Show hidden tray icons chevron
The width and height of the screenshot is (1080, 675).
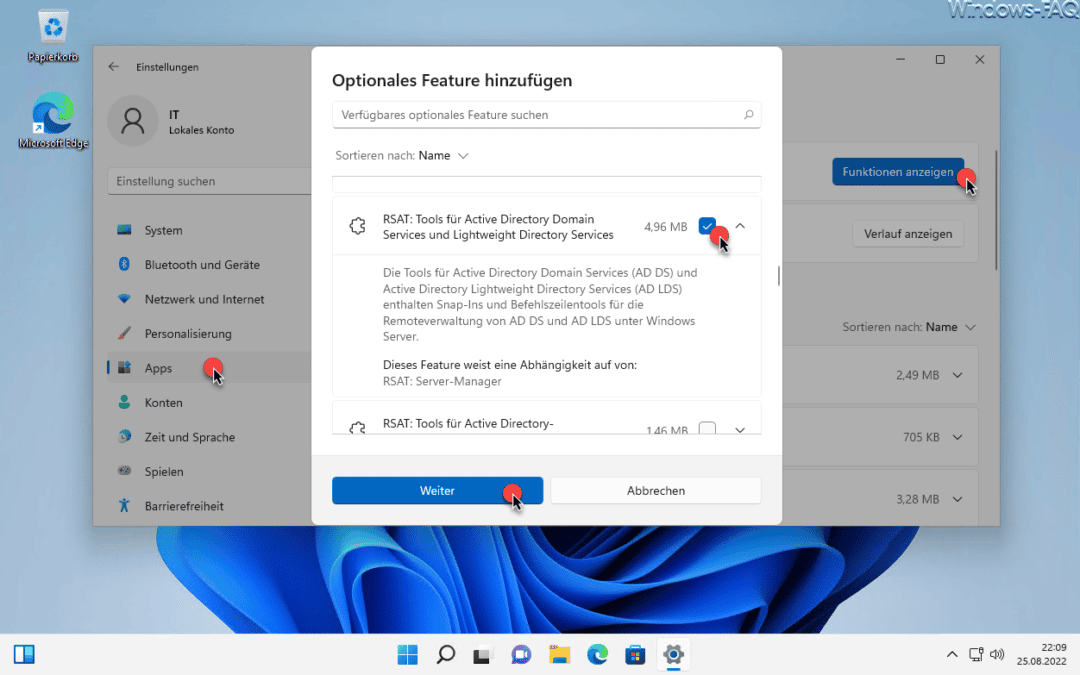(x=952, y=654)
